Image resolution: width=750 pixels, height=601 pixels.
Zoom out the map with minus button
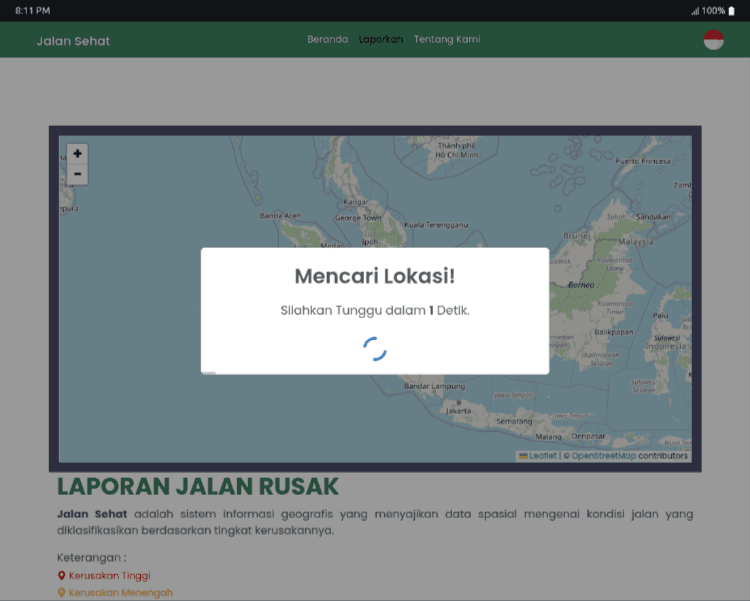[77, 174]
